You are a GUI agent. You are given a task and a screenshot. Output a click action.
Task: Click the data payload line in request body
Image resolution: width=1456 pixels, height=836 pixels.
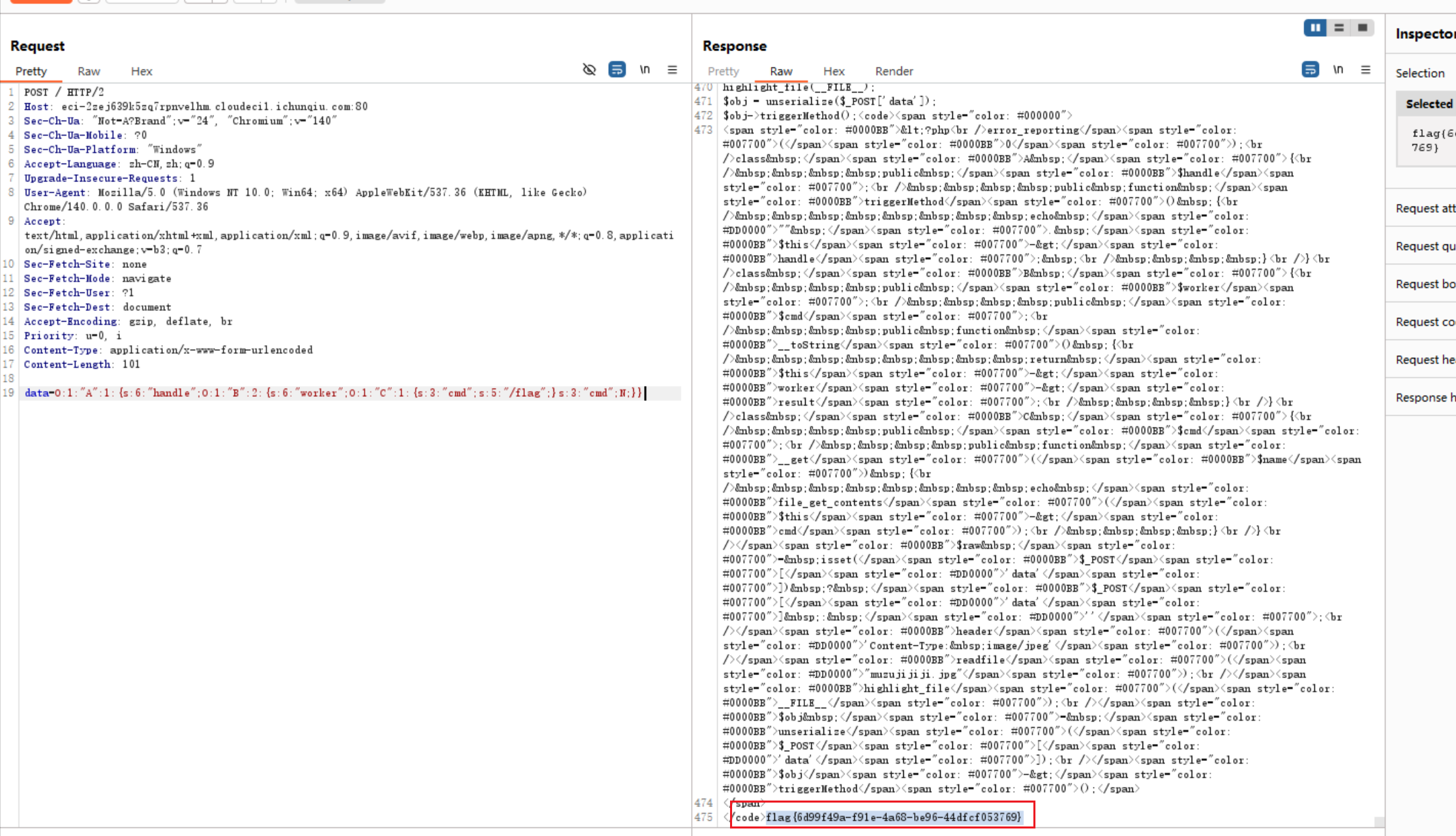[334, 393]
